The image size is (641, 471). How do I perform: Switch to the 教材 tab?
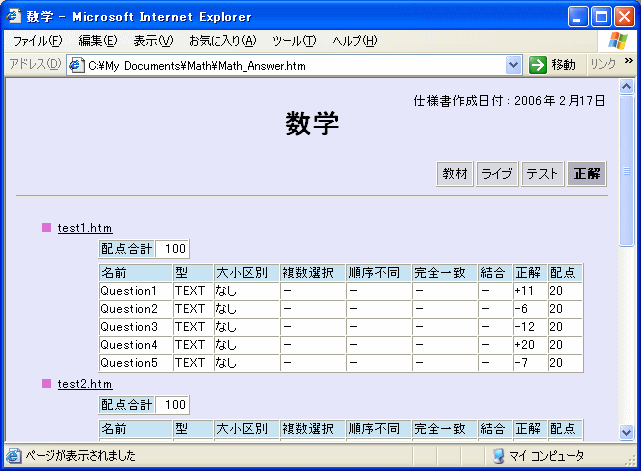(455, 174)
